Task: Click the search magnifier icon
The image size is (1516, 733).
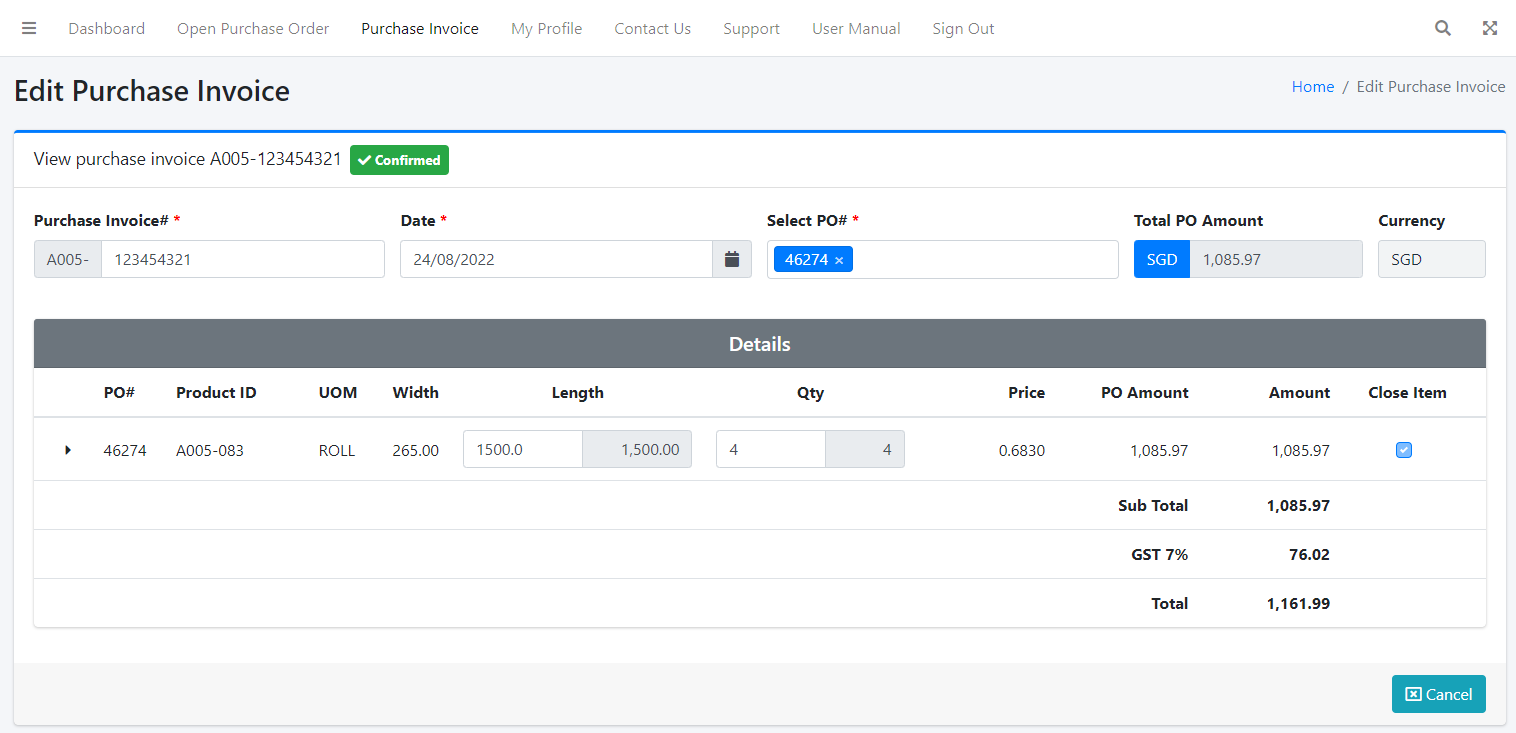Action: pos(1442,28)
